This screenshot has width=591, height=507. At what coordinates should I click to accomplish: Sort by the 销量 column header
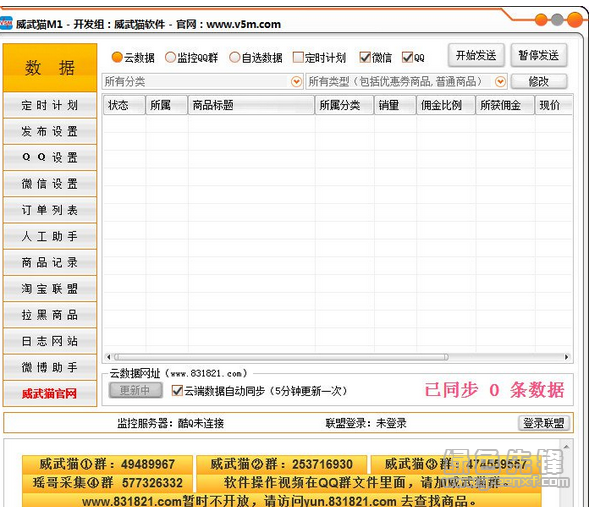[x=395, y=105]
